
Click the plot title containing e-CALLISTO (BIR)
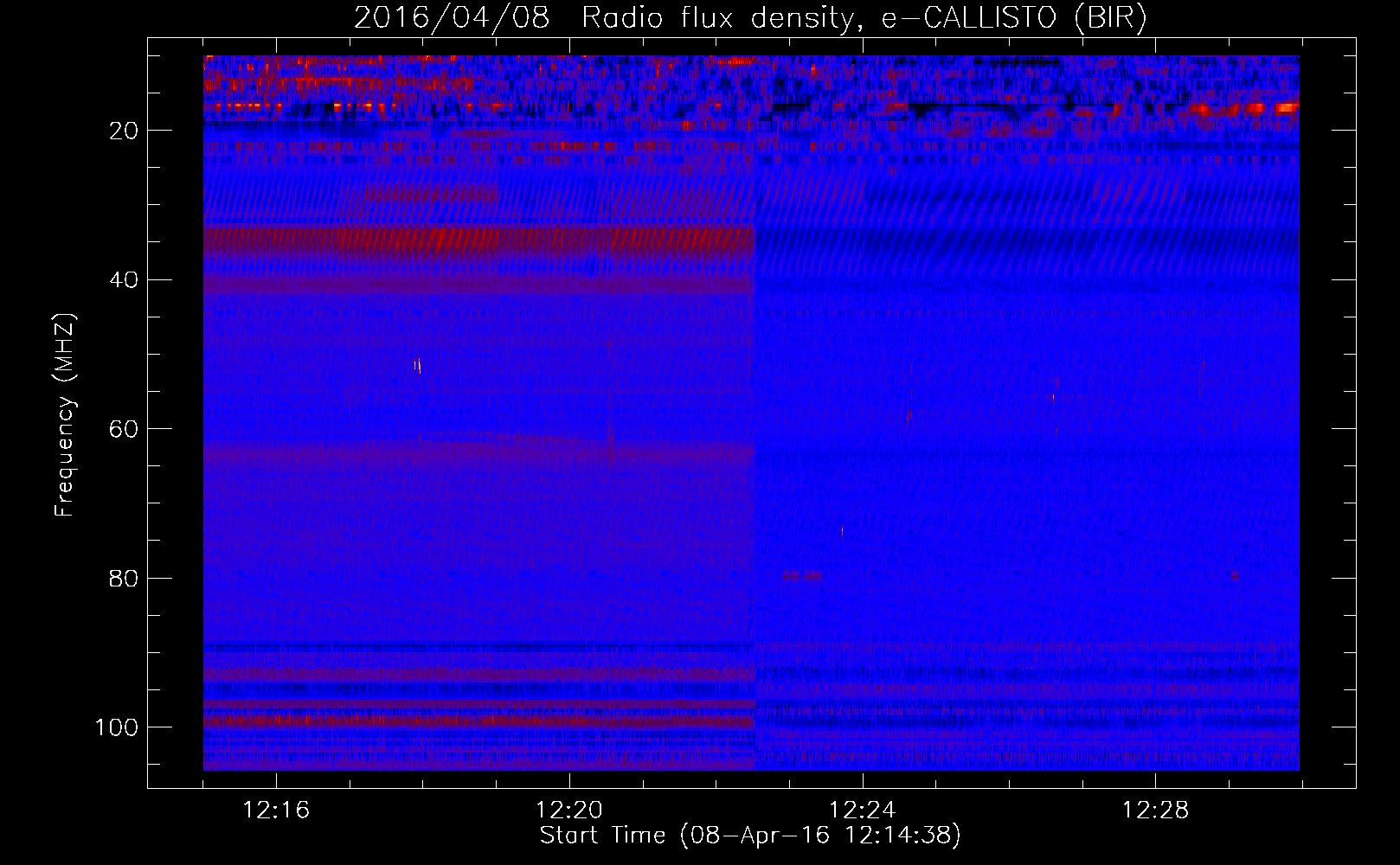click(x=750, y=17)
